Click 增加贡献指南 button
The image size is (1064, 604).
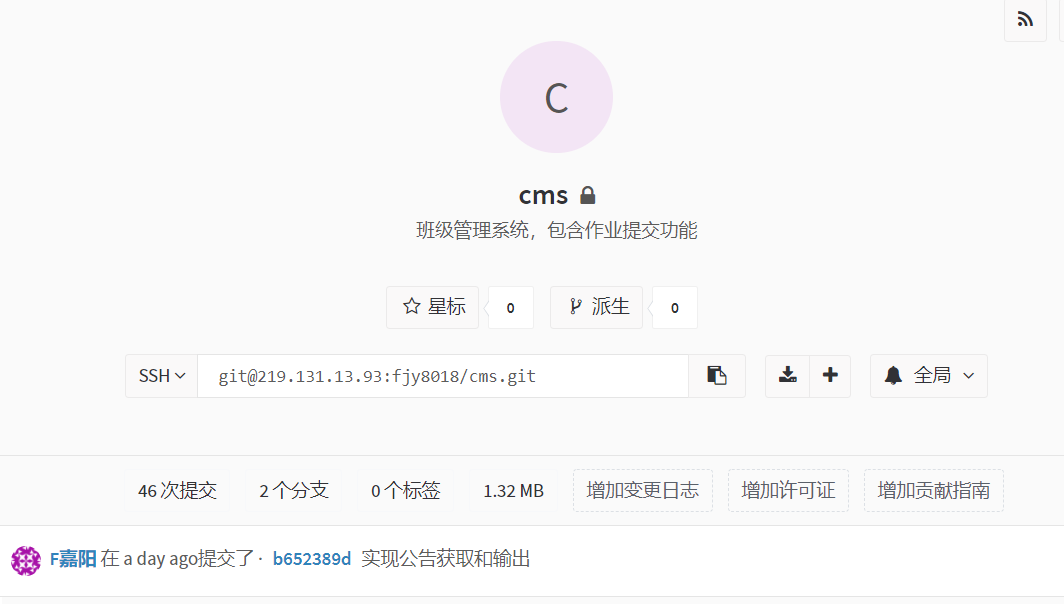point(934,491)
